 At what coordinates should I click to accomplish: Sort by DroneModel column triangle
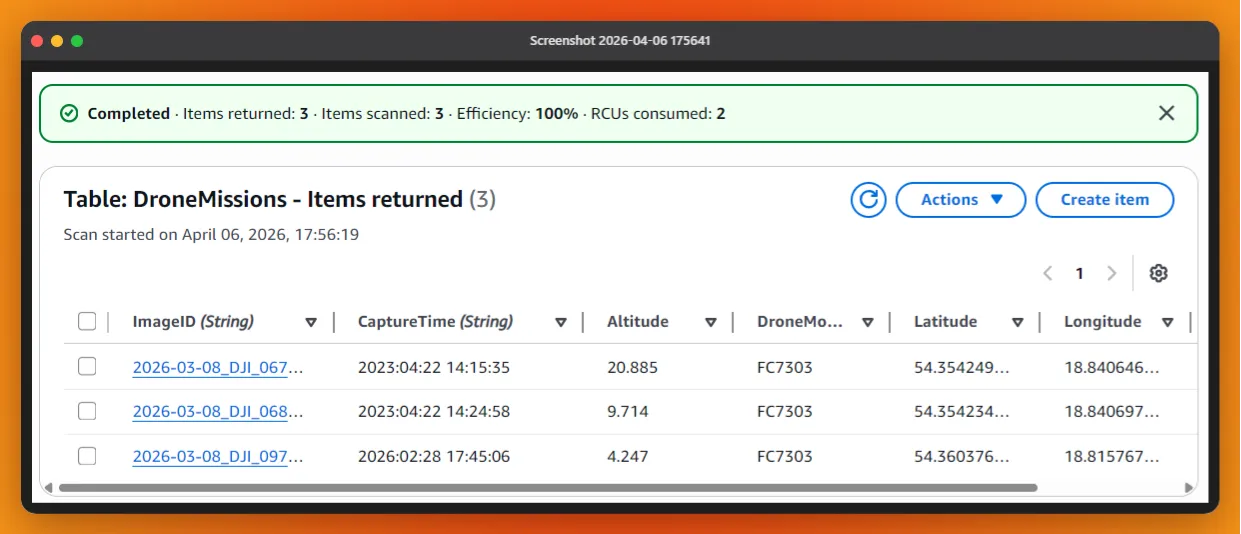point(868,322)
